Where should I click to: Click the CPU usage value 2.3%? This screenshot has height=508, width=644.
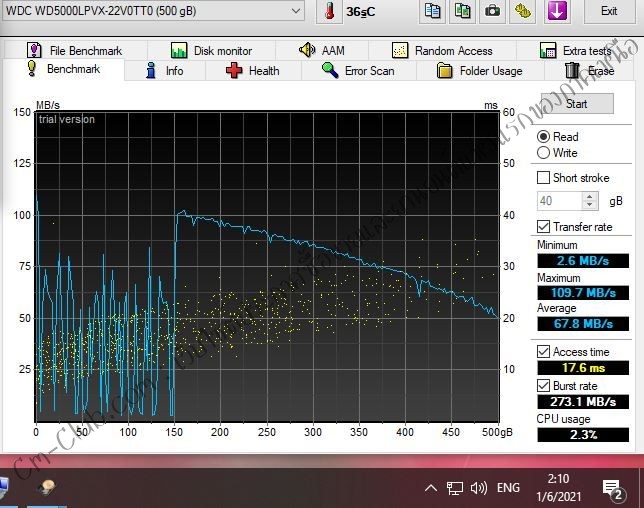(x=583, y=435)
